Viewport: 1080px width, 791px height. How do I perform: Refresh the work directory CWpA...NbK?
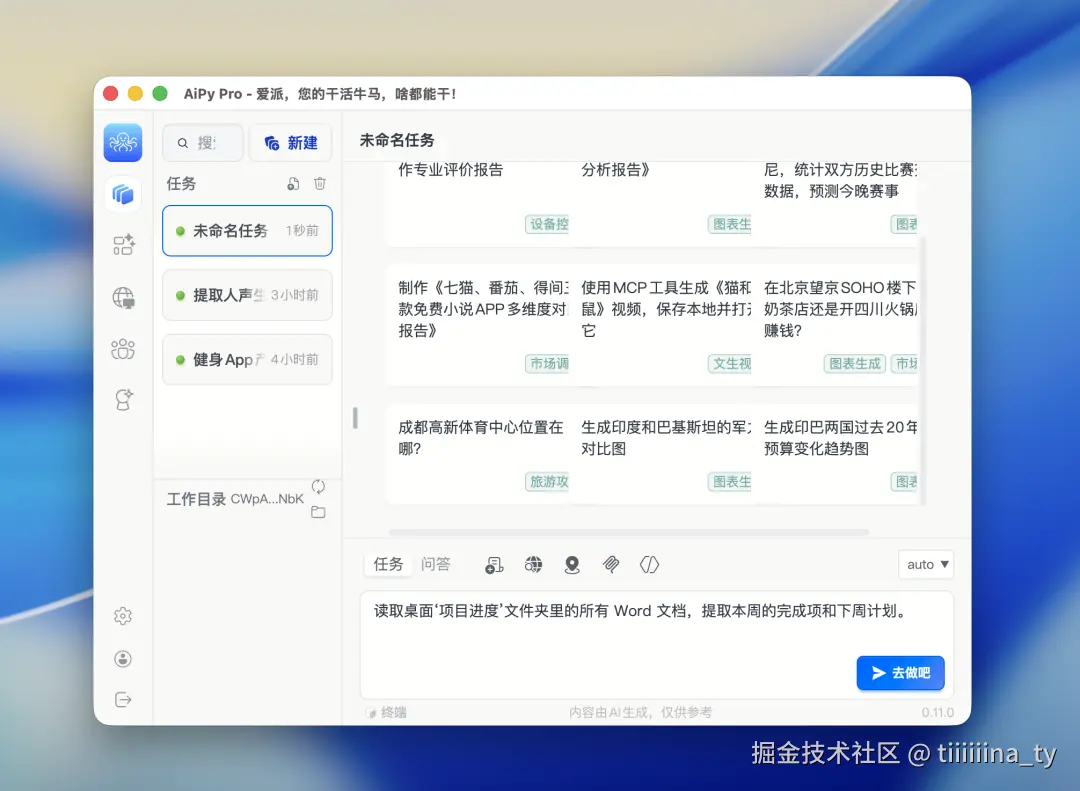pos(318,487)
